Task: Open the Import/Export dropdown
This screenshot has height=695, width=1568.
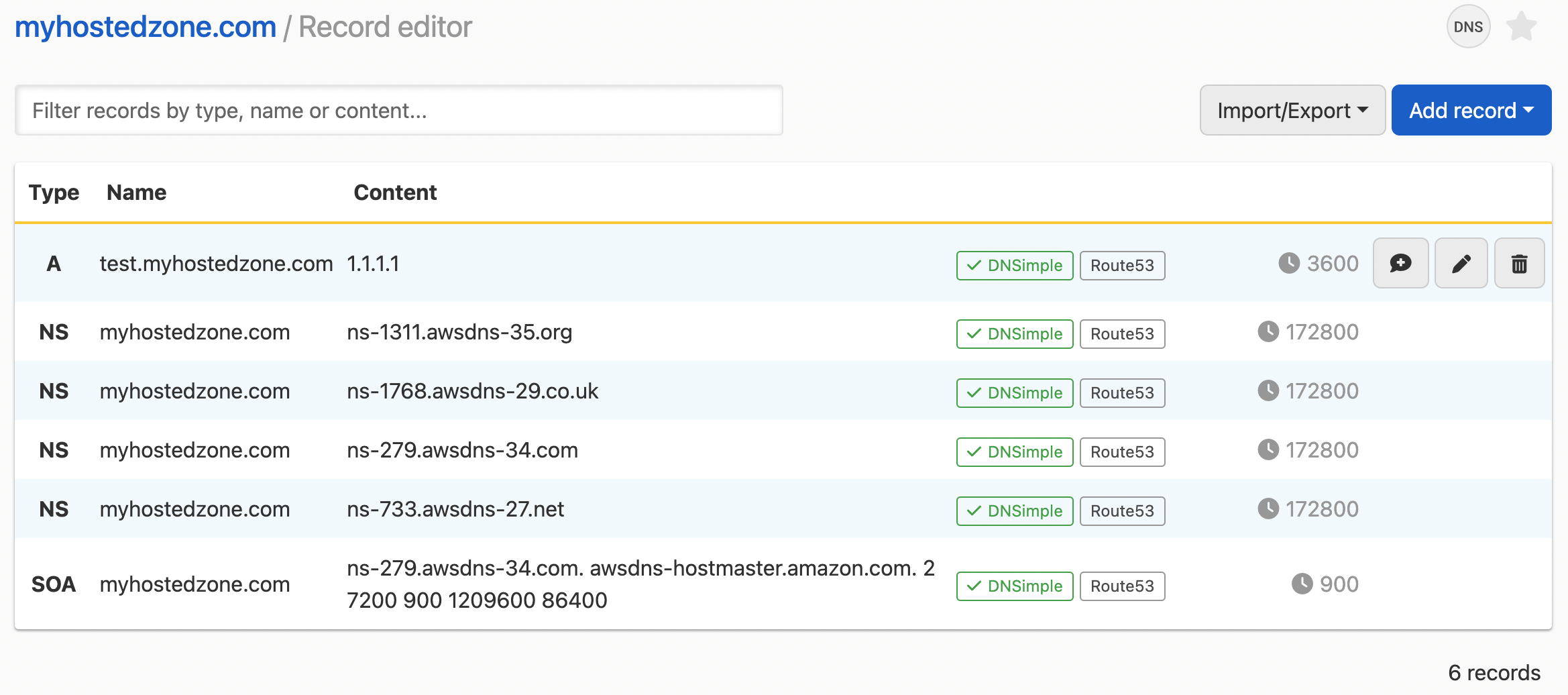Action: 1292,110
